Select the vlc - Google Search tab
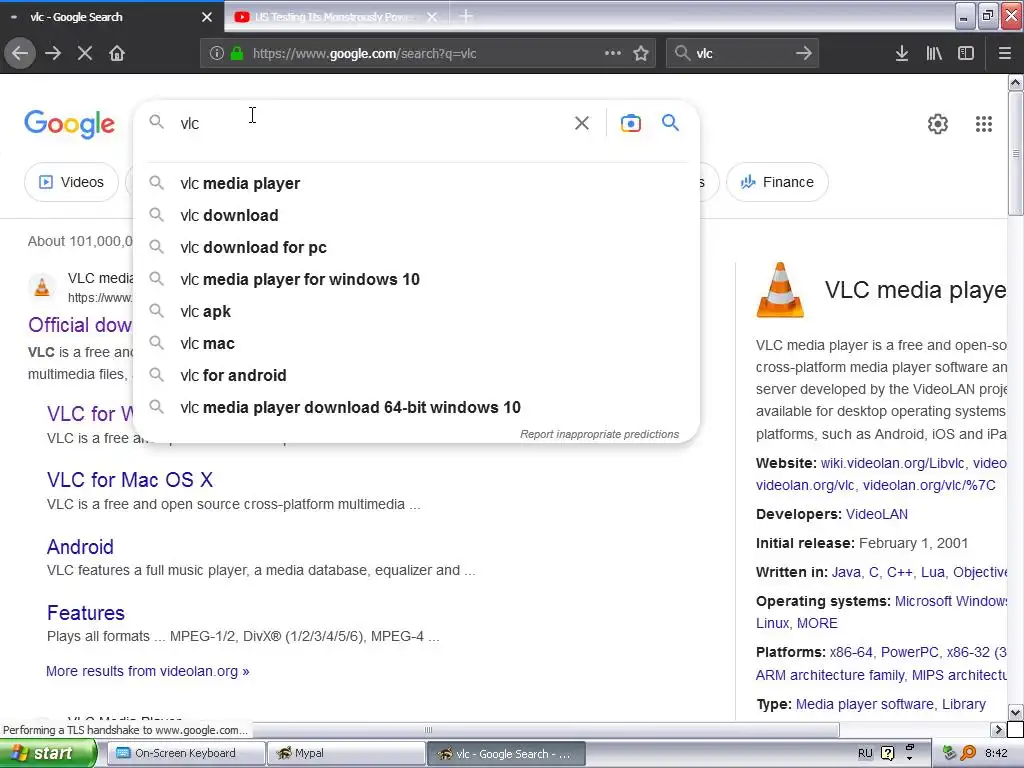This screenshot has width=1024, height=768. [x=111, y=17]
